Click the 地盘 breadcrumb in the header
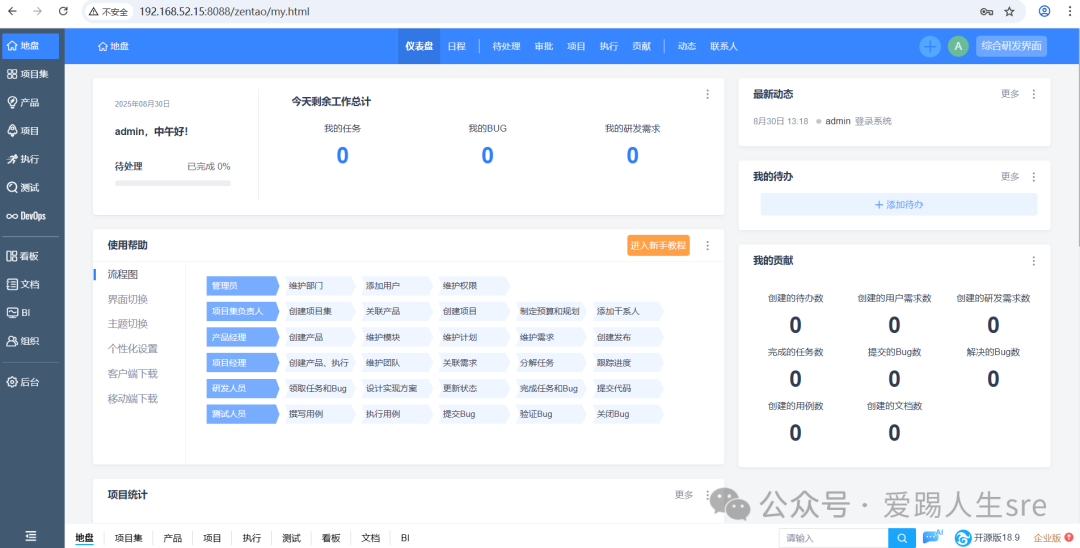The image size is (1080, 548). [114, 46]
